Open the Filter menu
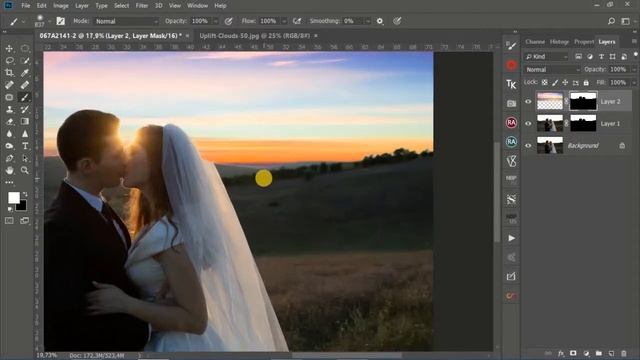Viewport: 640px width, 360px height. point(142,6)
